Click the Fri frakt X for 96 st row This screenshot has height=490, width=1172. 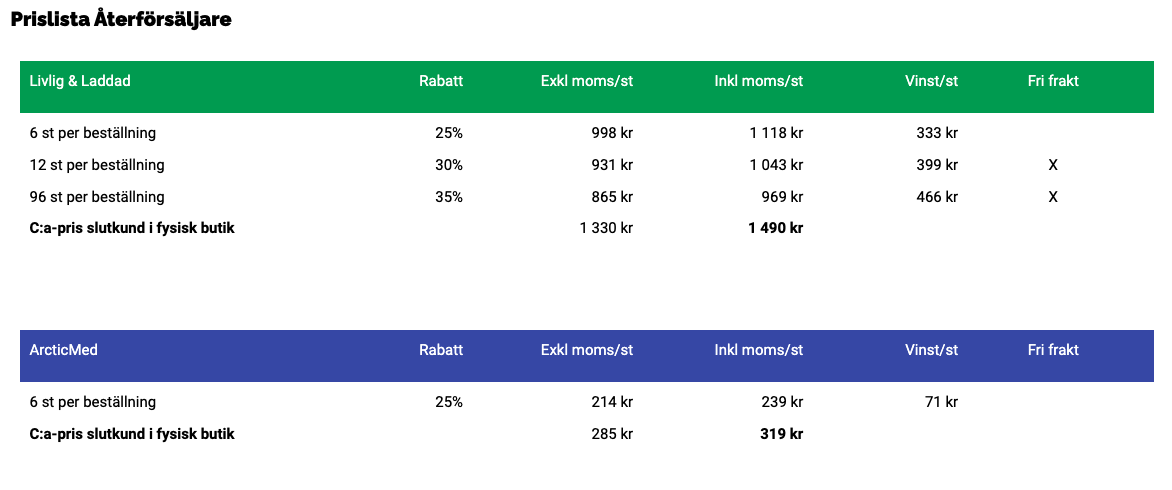(1053, 197)
